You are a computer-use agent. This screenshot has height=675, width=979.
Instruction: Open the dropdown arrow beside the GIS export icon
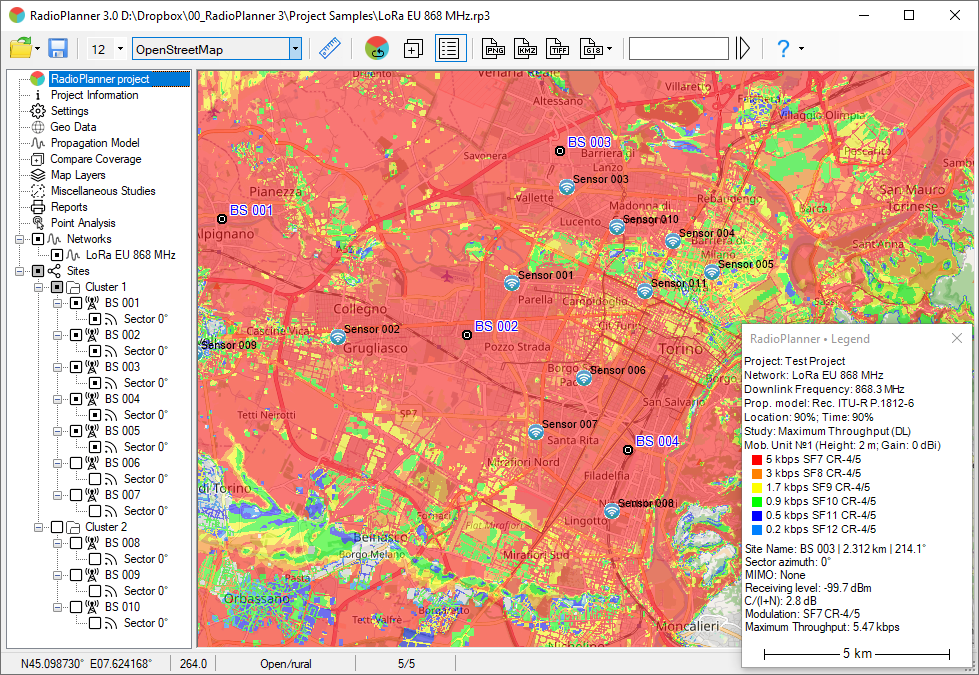point(609,49)
